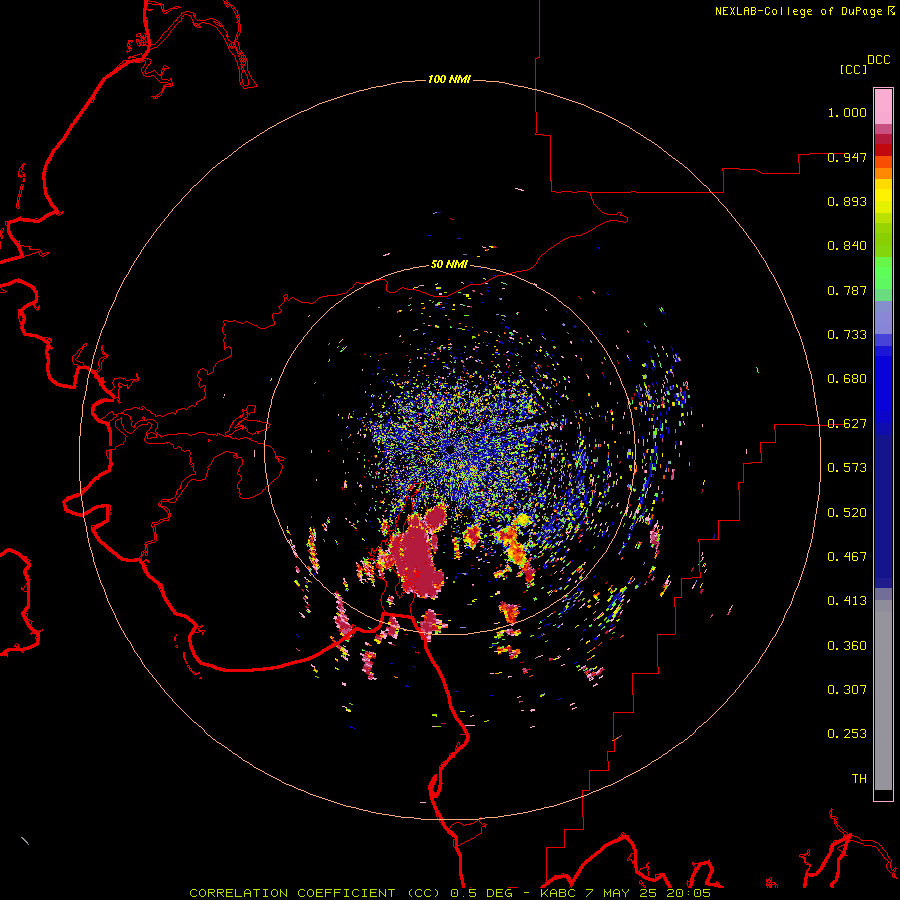
Task: Click the 7 MAY 25 date text
Action: (623, 893)
